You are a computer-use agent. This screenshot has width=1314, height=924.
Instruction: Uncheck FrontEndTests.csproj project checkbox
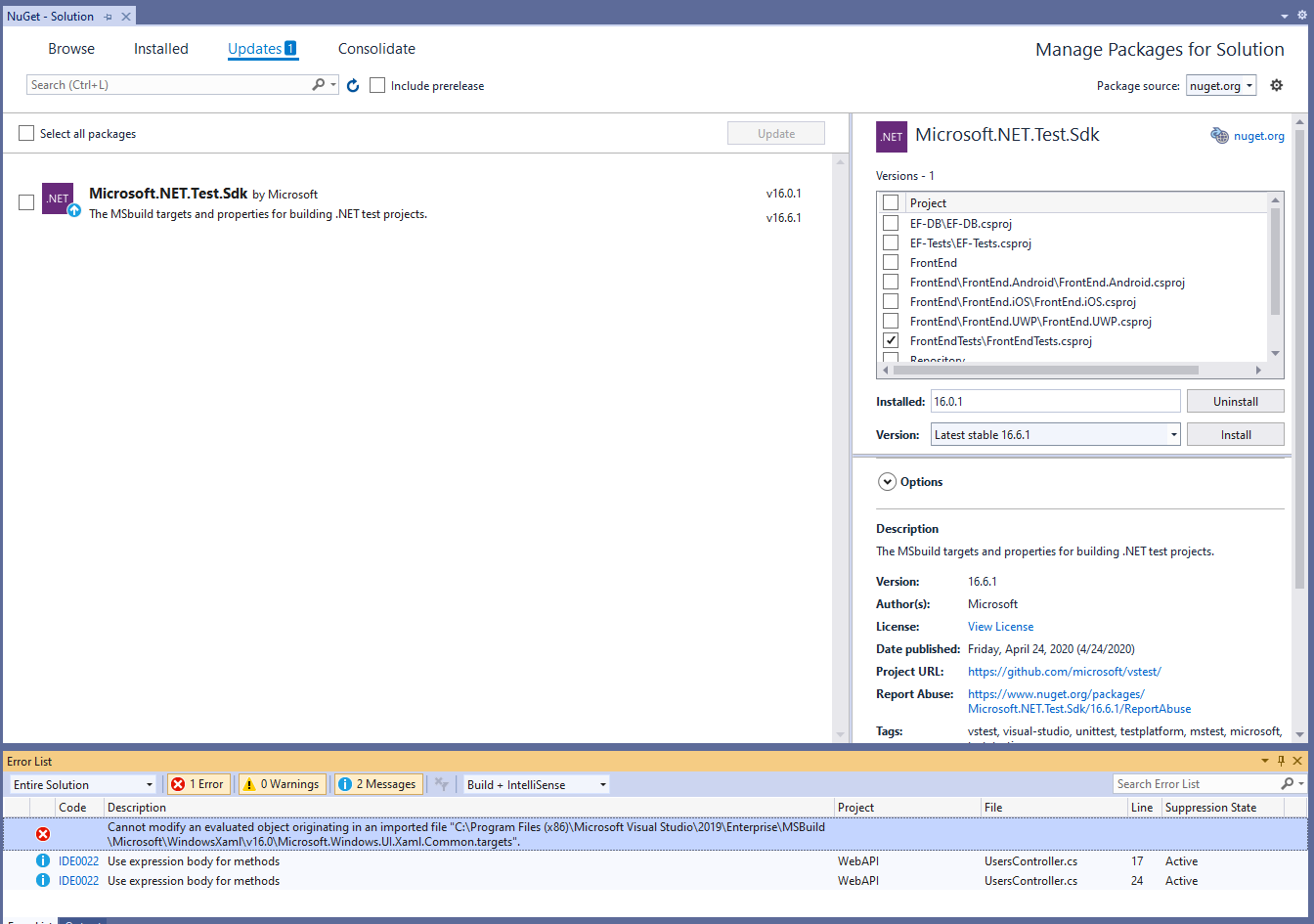click(x=891, y=340)
